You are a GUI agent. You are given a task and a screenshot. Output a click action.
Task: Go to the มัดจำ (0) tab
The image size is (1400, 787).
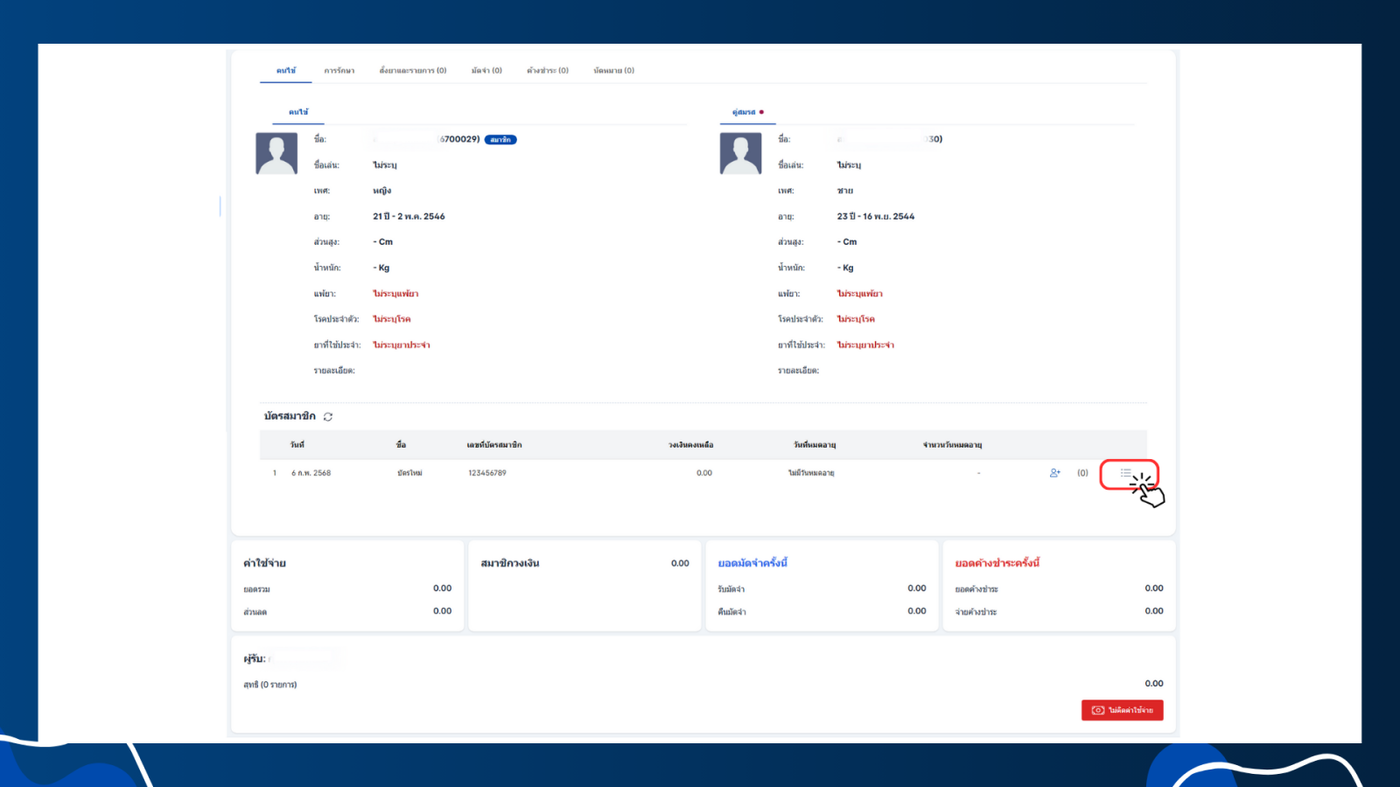487,71
